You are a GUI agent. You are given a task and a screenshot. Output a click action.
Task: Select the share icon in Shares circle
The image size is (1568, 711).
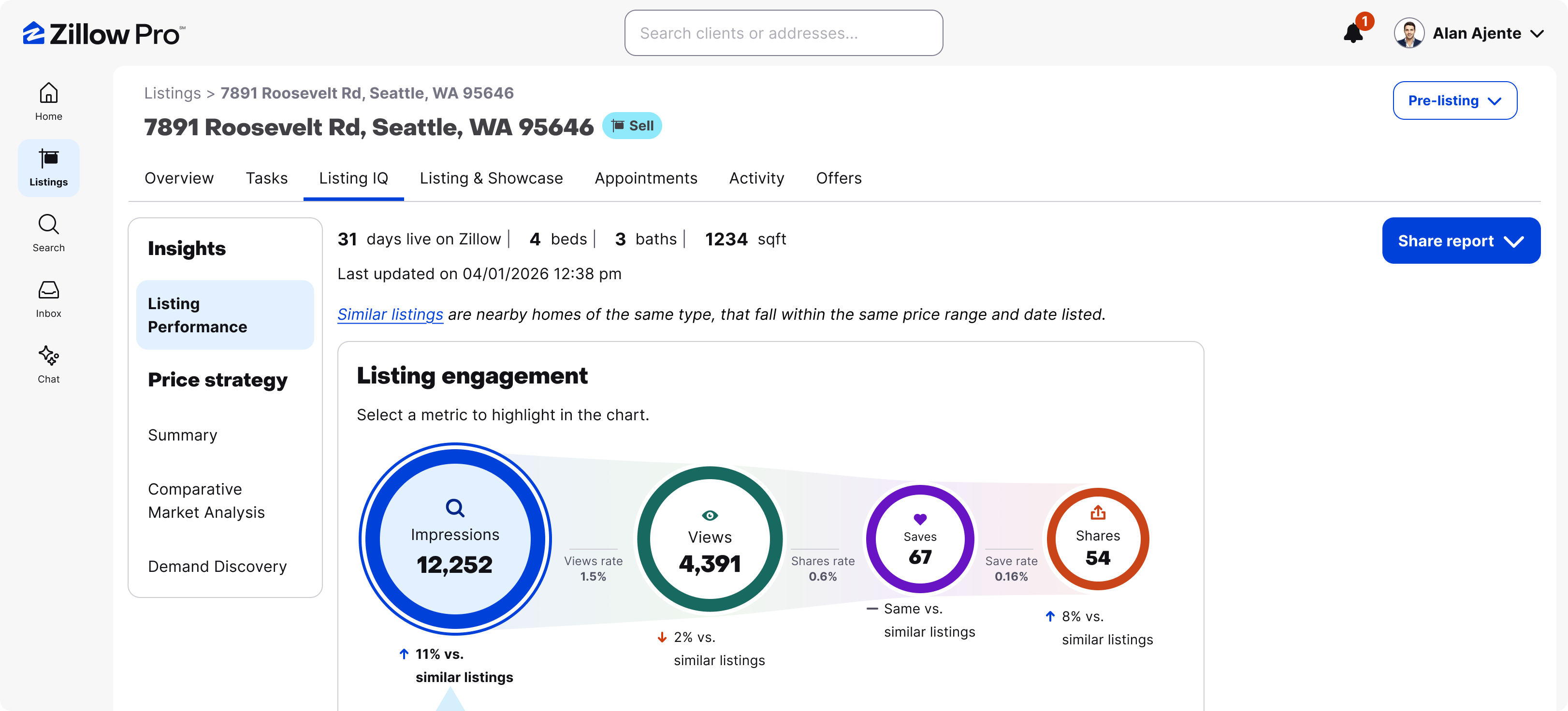click(x=1098, y=513)
